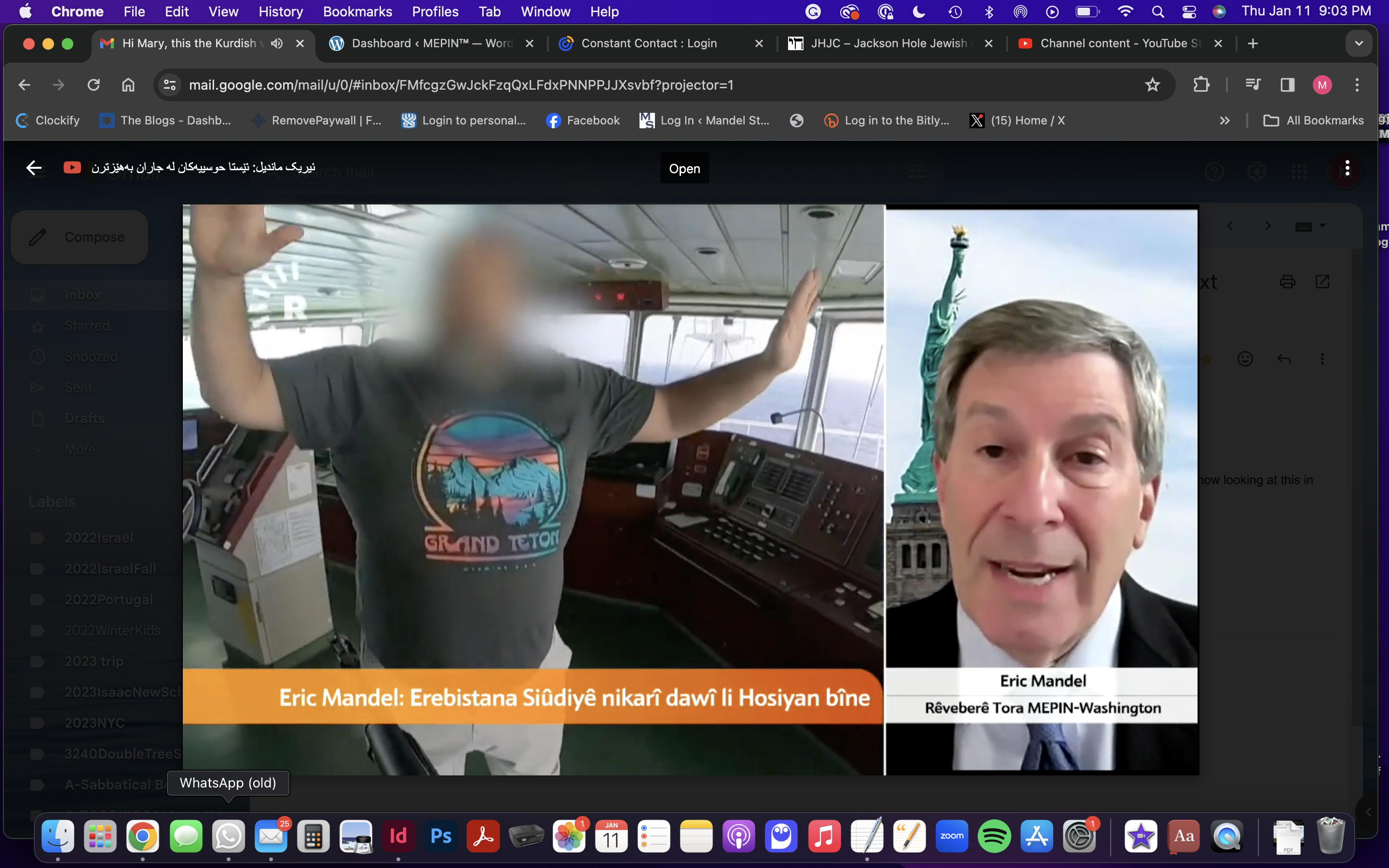The width and height of the screenshot is (1389, 868).
Task: Reload the page with the refresh icon
Action: pos(94,85)
